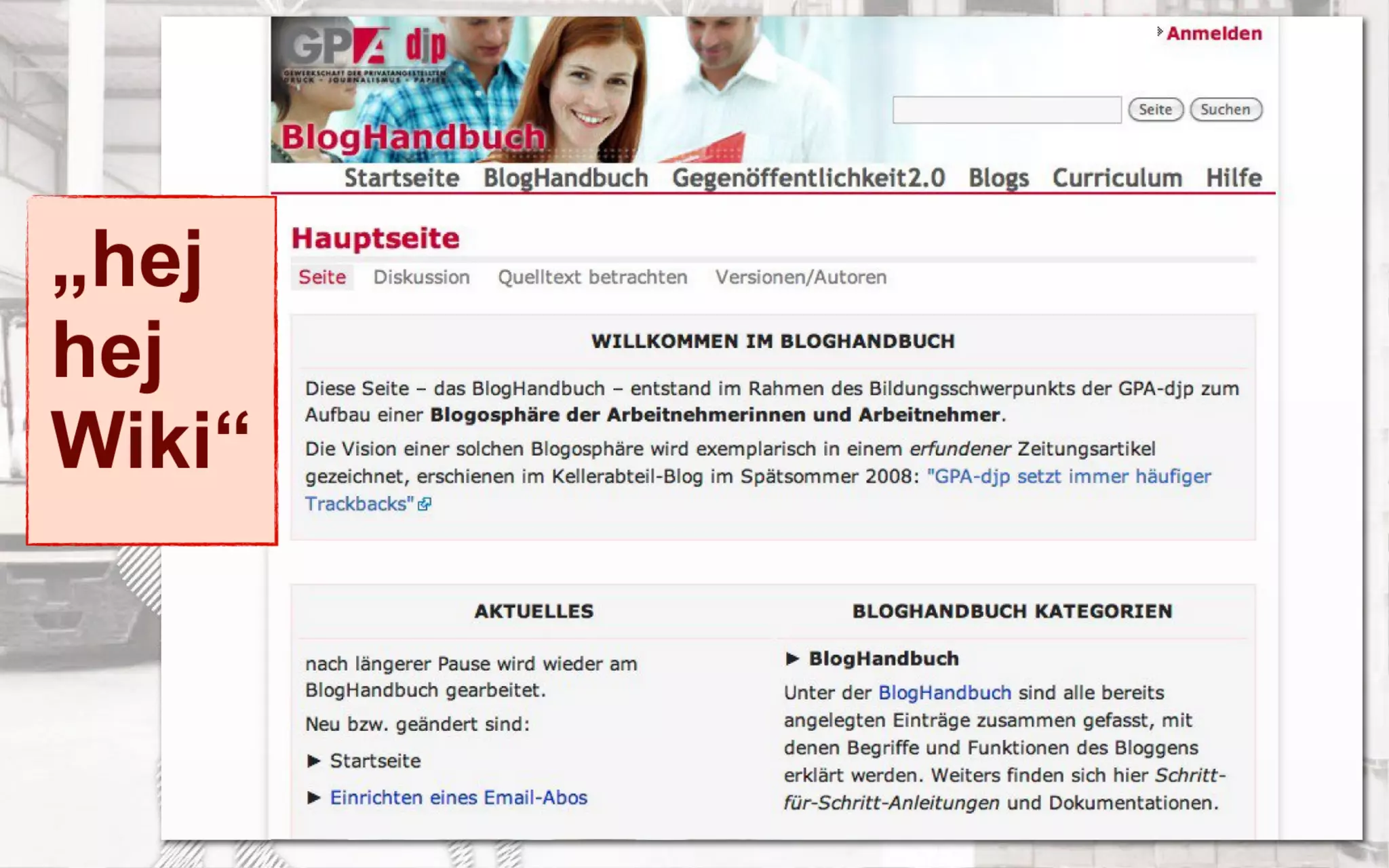Click the bold BlogHandbuch category title

[884, 658]
